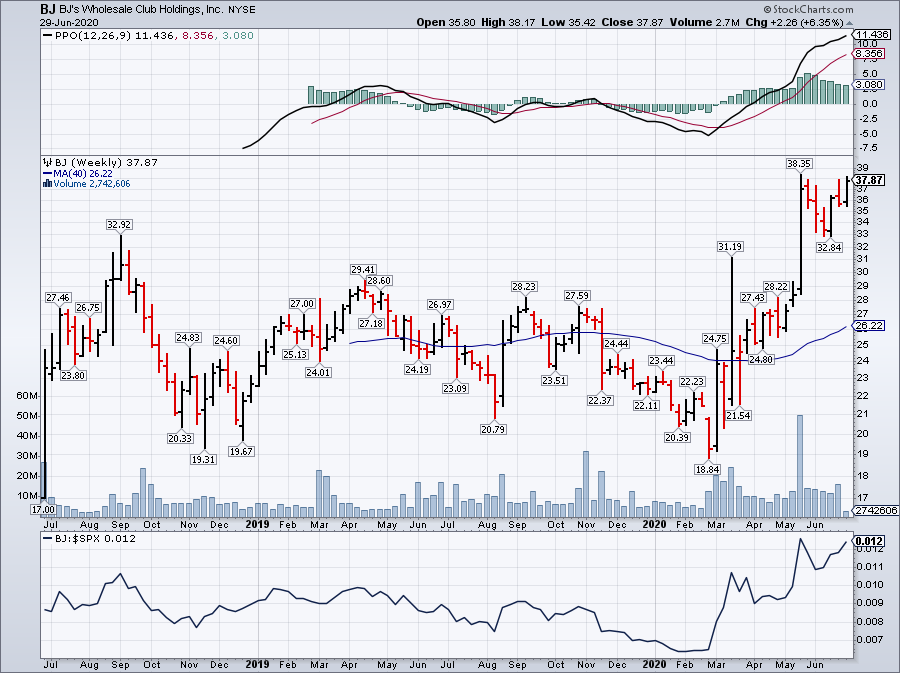Click the 28.60 price marker
The image size is (900, 673).
click(x=379, y=281)
